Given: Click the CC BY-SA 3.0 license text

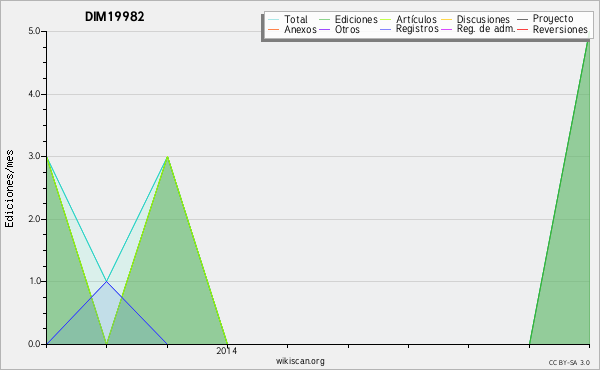Looking at the screenshot, I should [x=569, y=363].
